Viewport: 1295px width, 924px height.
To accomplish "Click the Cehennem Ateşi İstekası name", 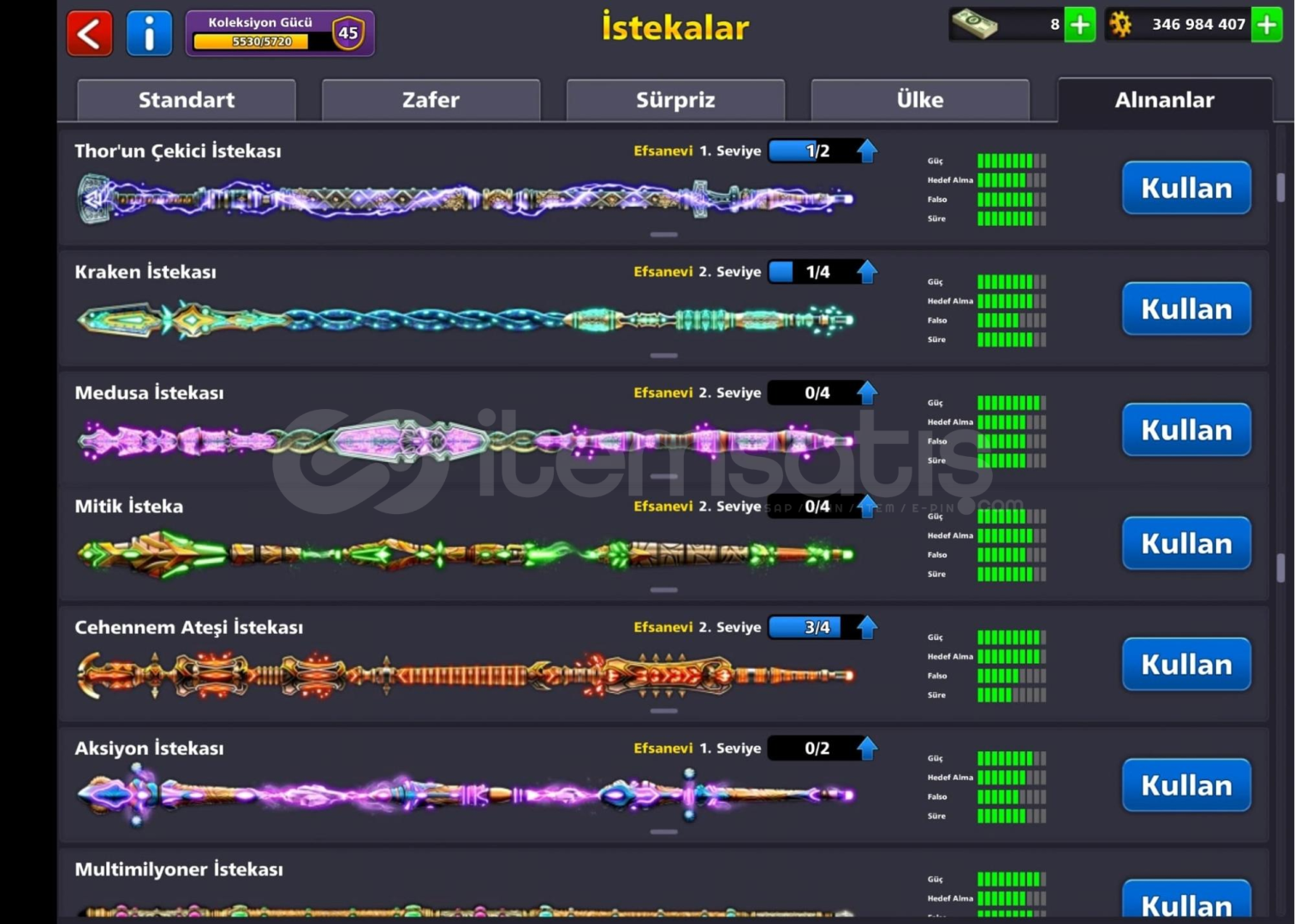I will click(189, 627).
